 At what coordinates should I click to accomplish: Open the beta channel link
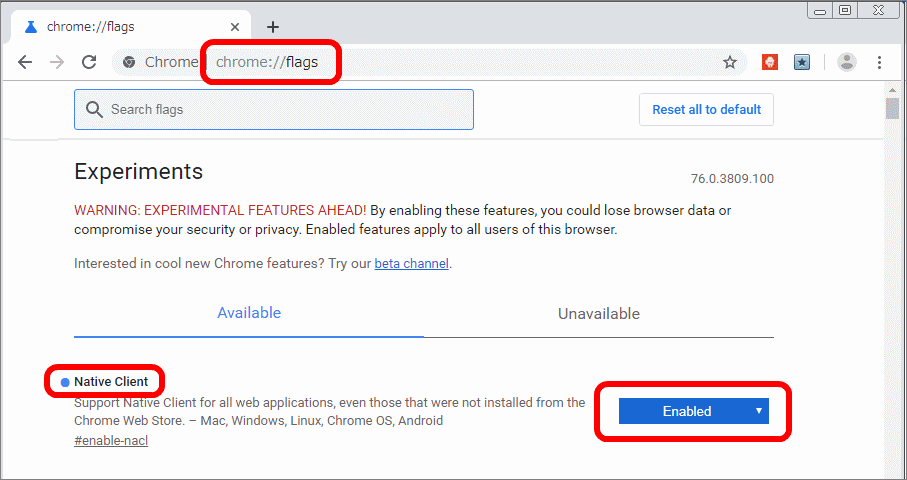(x=411, y=264)
